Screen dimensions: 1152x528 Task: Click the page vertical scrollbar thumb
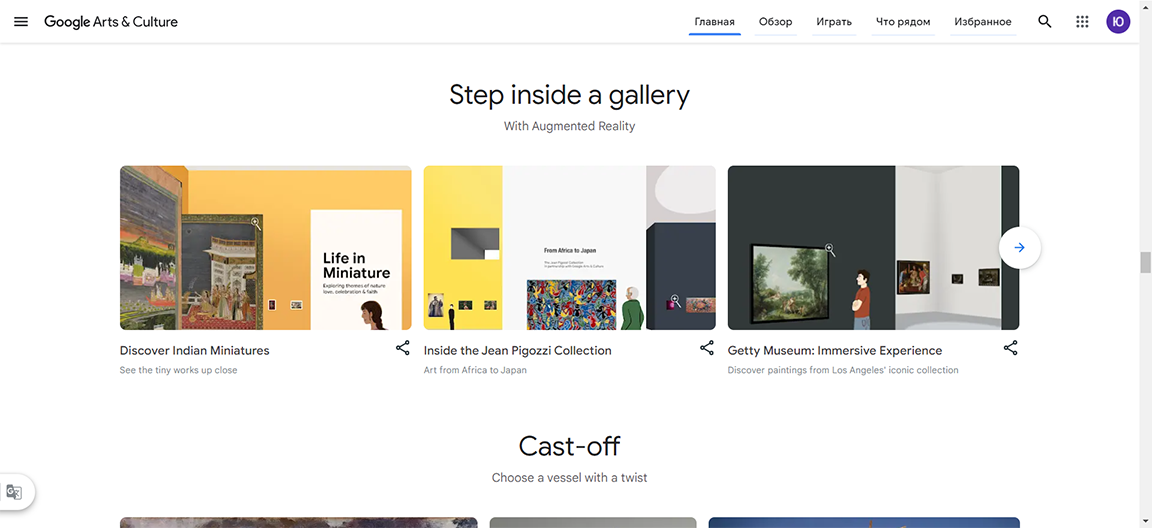1145,262
